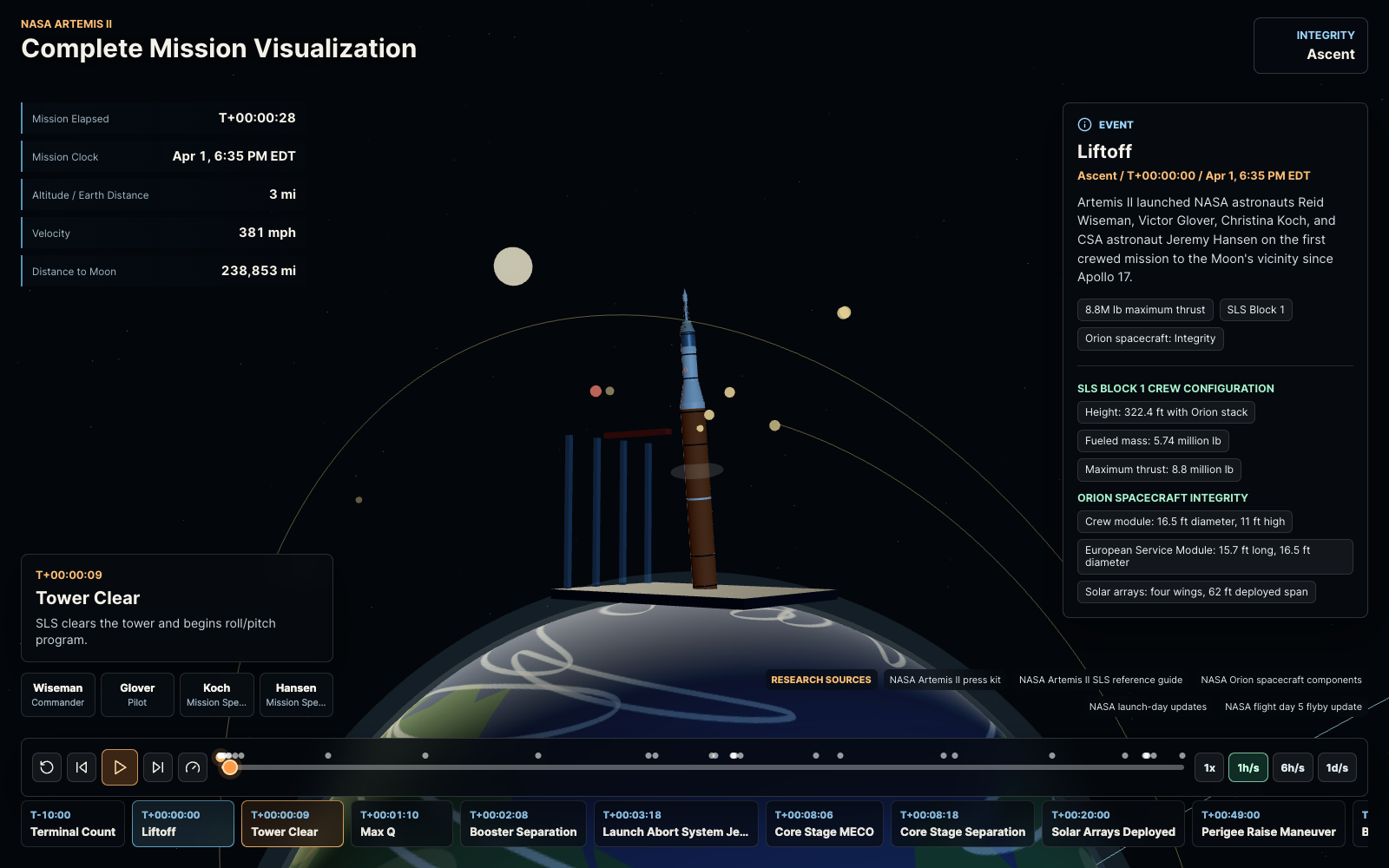1389x868 pixels.
Task: Click the Orion spacecraft: Integrity chip
Action: tap(1150, 339)
